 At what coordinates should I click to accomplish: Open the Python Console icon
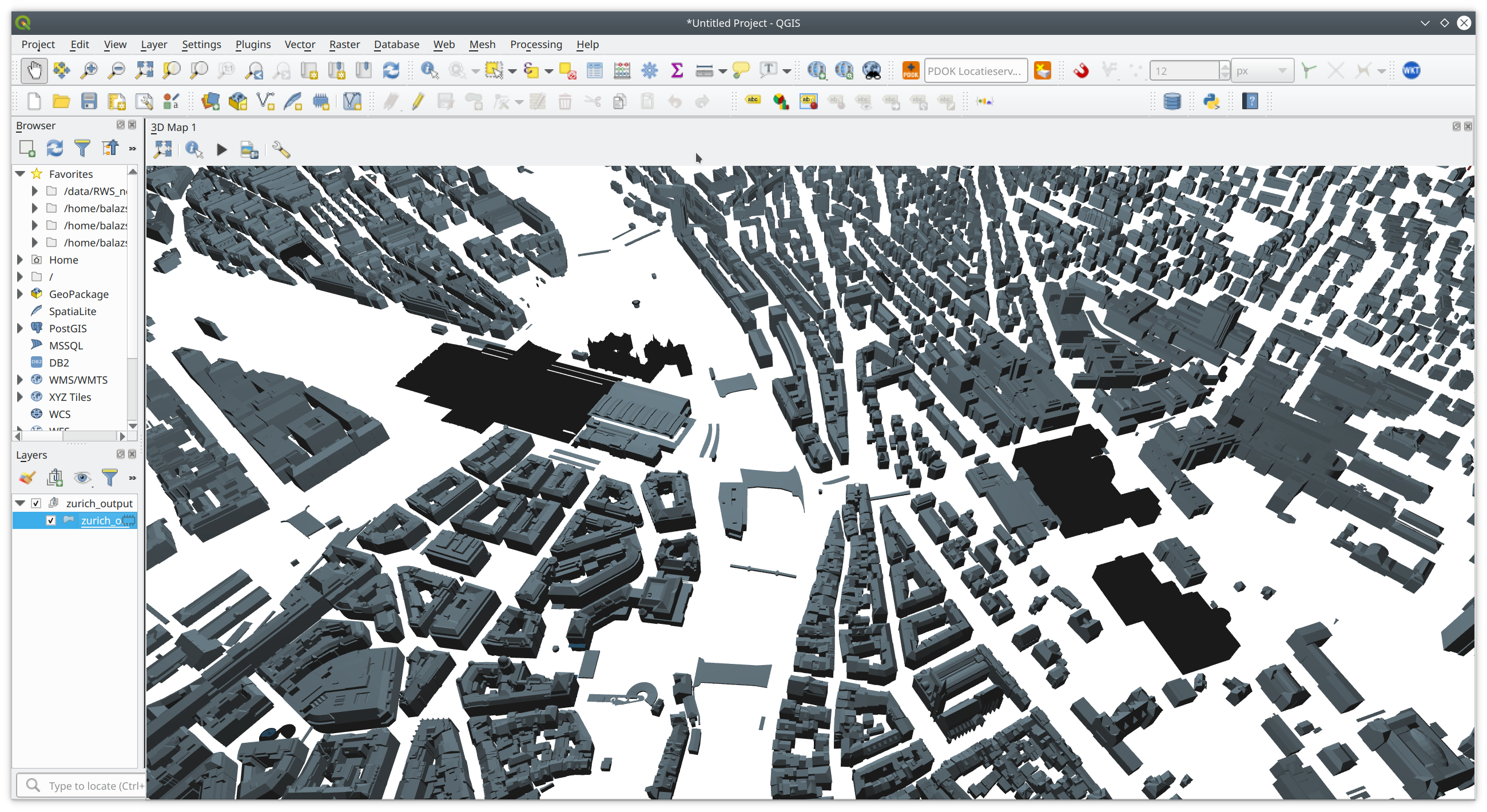pos(1211,102)
